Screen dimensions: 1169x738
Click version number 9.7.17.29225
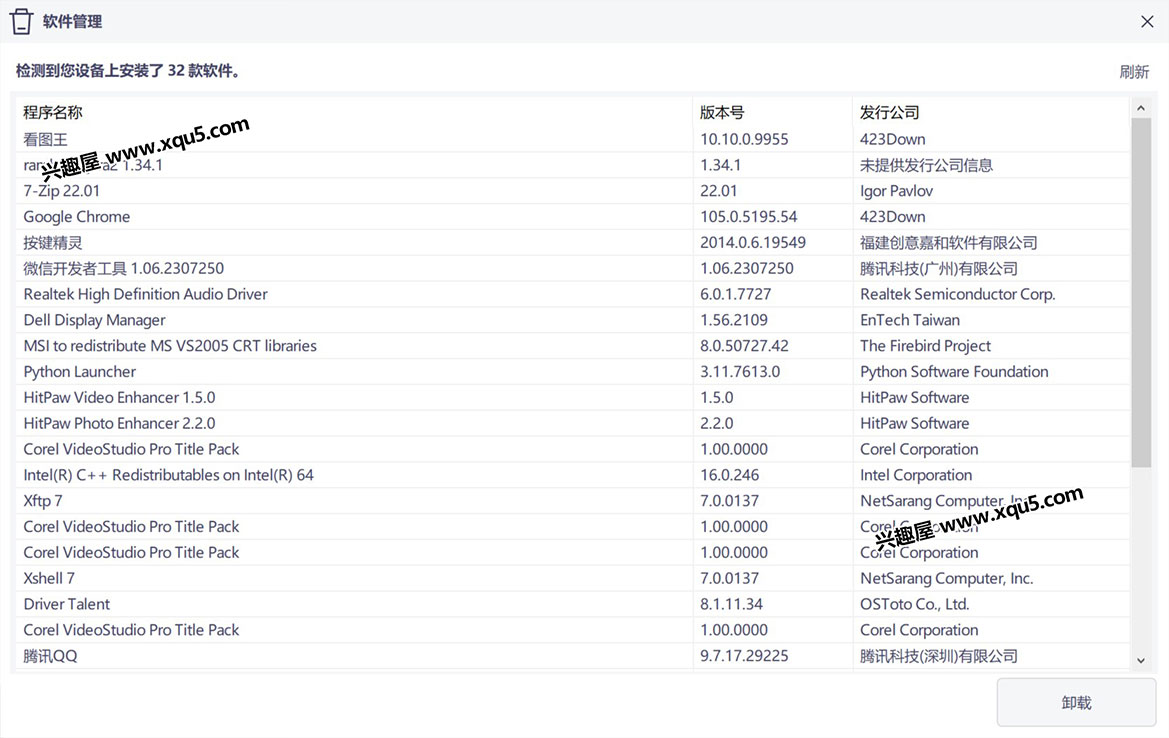click(744, 656)
